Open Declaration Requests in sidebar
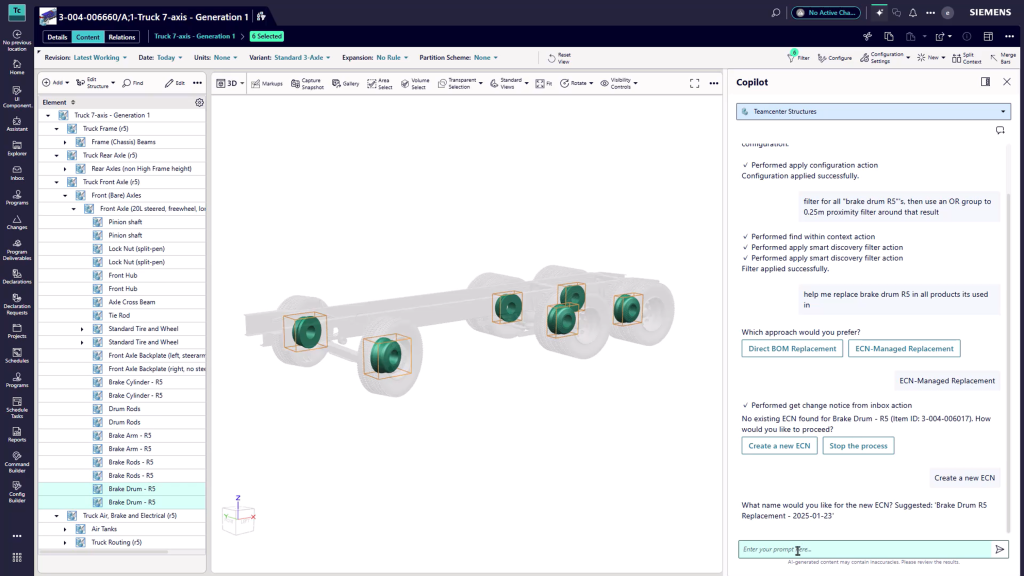 [17, 304]
